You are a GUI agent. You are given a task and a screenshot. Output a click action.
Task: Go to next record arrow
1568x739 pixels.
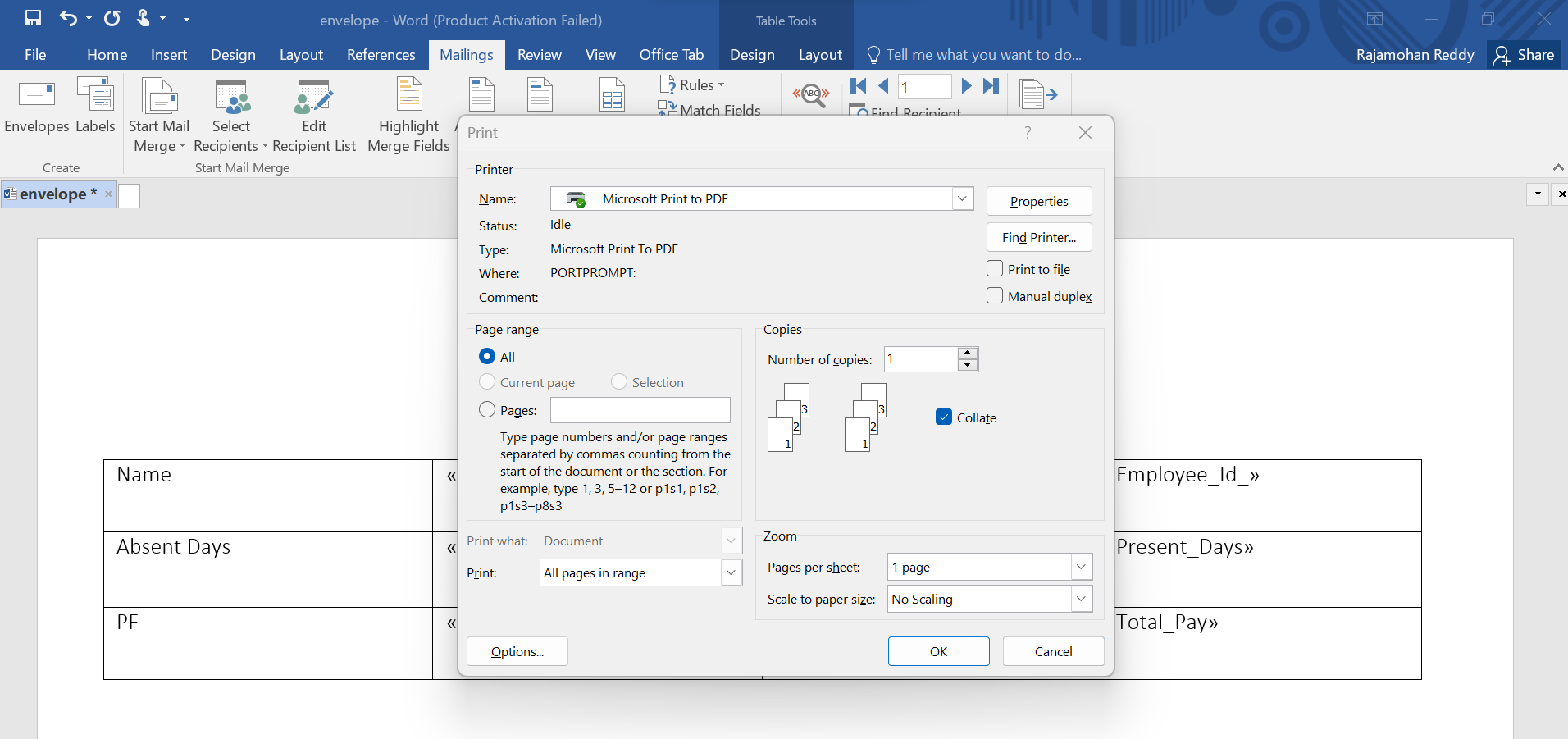[x=966, y=85]
